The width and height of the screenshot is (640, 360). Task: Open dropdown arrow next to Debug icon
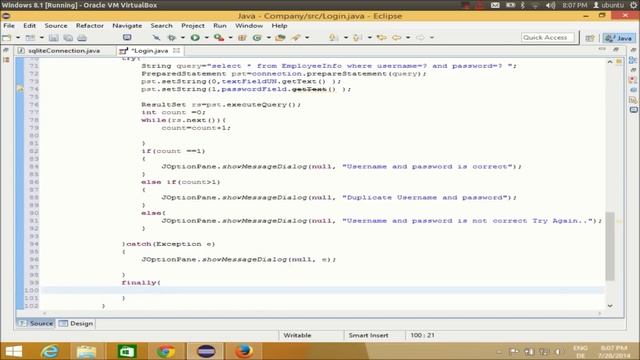coord(182,38)
